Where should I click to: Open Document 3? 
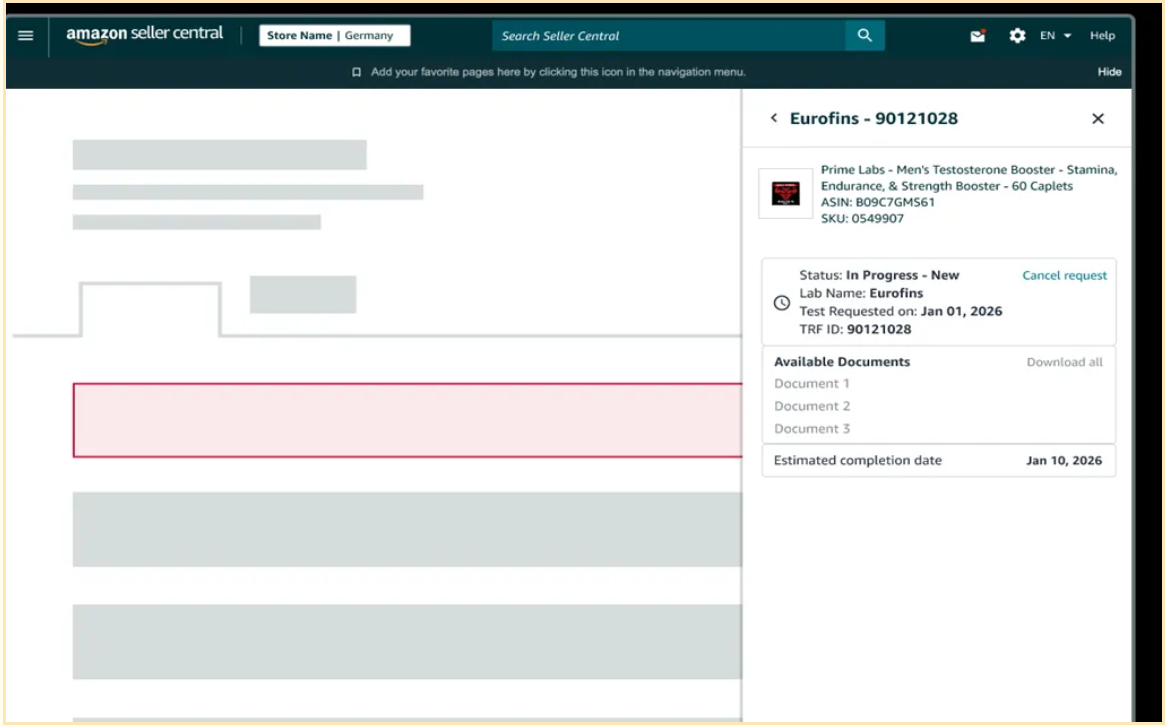pyautogui.click(x=812, y=429)
